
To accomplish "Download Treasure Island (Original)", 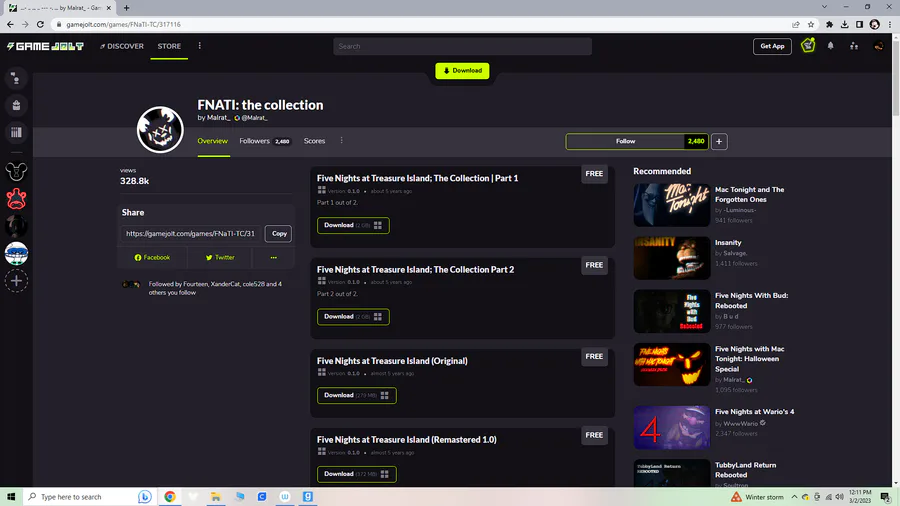I will tap(356, 395).
